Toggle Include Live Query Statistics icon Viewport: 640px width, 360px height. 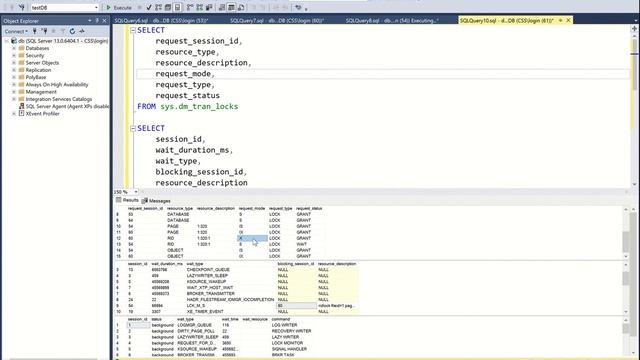(x=200, y=7)
